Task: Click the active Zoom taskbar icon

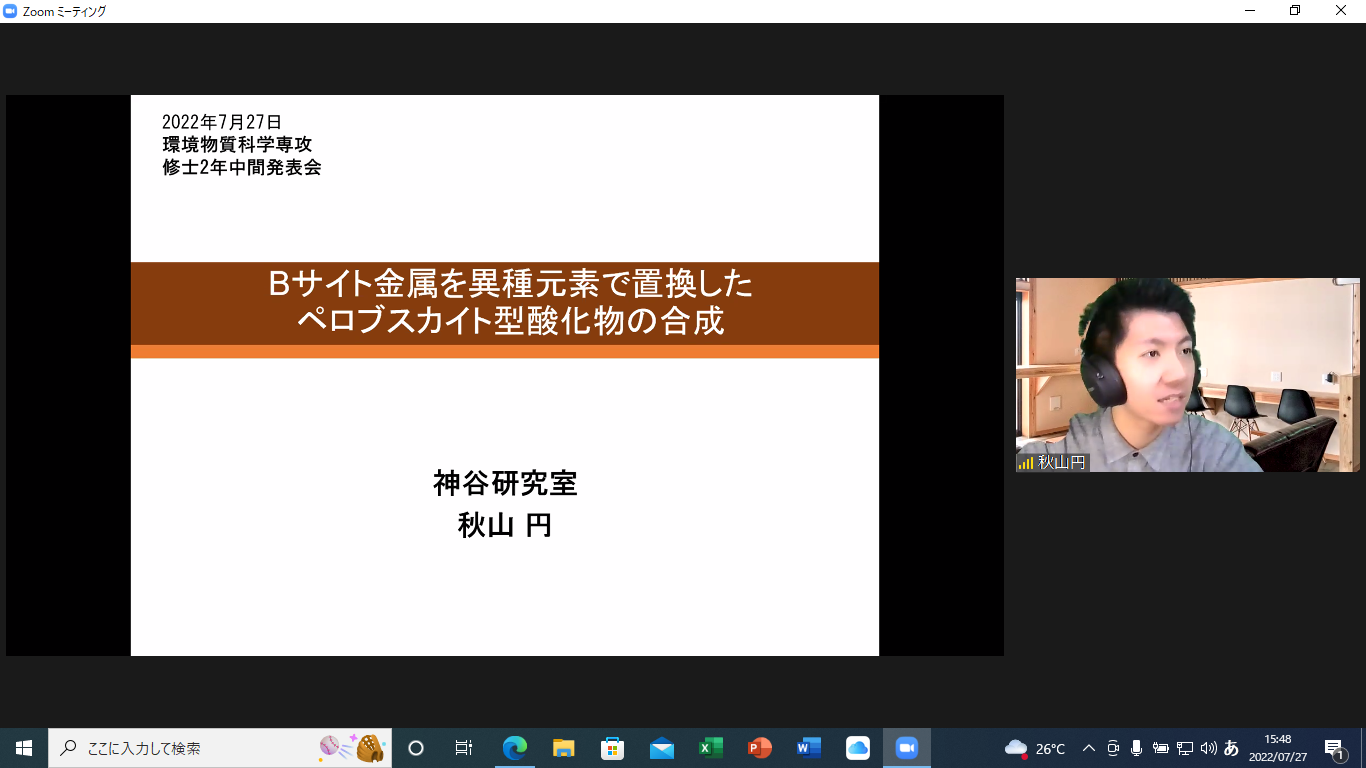Action: pos(907,748)
